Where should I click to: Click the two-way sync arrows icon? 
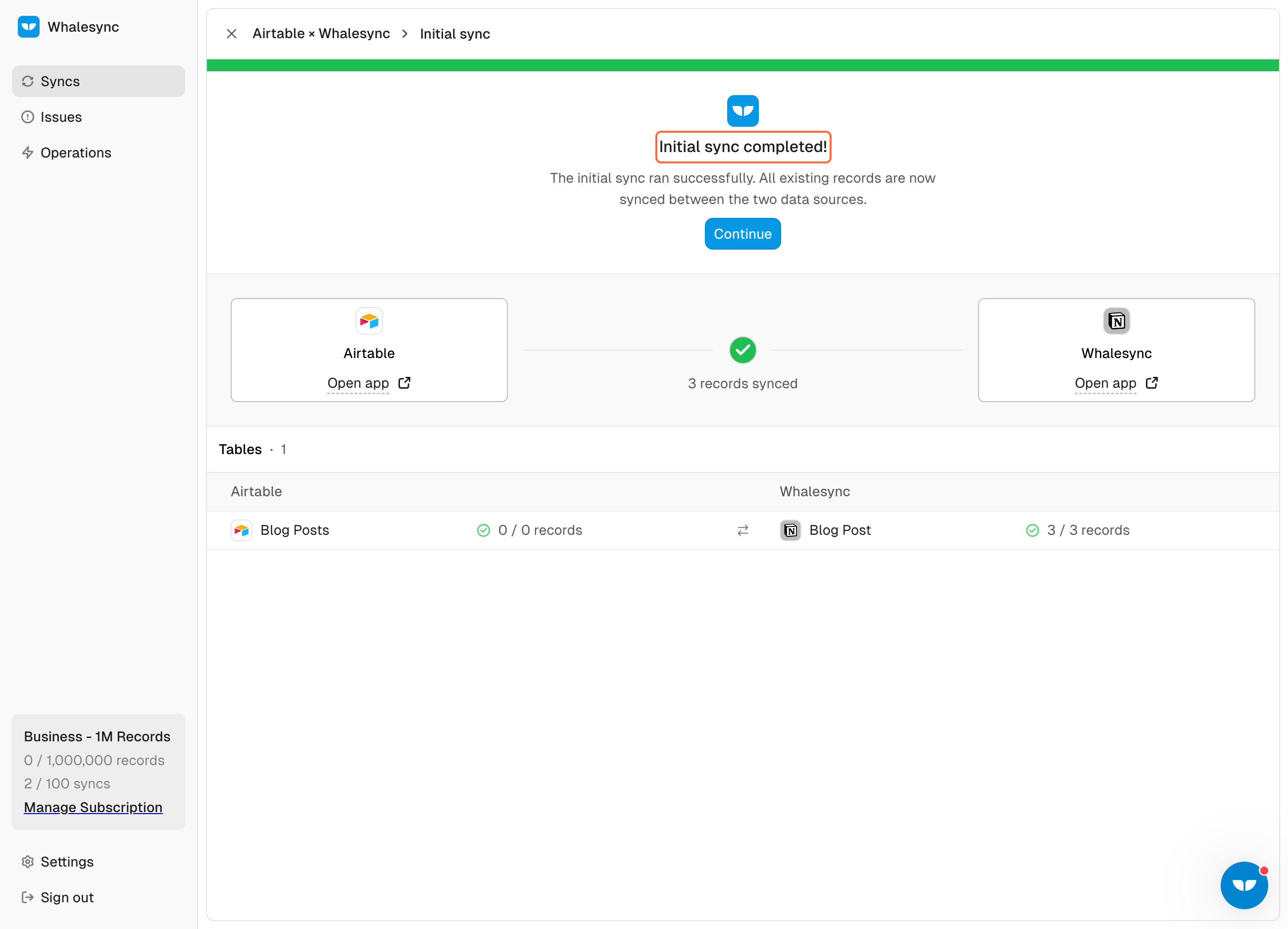(x=743, y=530)
